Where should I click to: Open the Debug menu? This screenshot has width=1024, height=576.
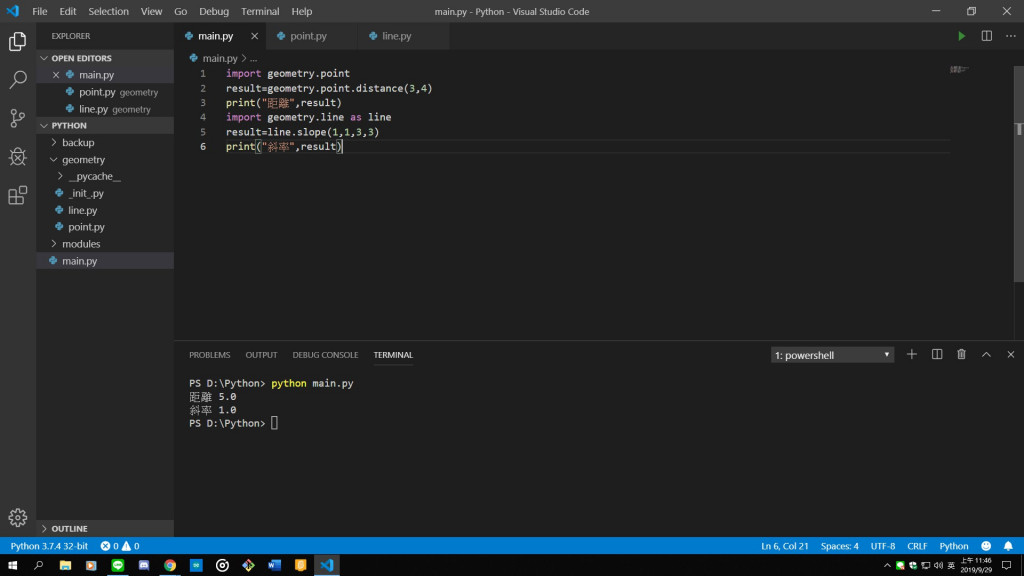[x=214, y=11]
